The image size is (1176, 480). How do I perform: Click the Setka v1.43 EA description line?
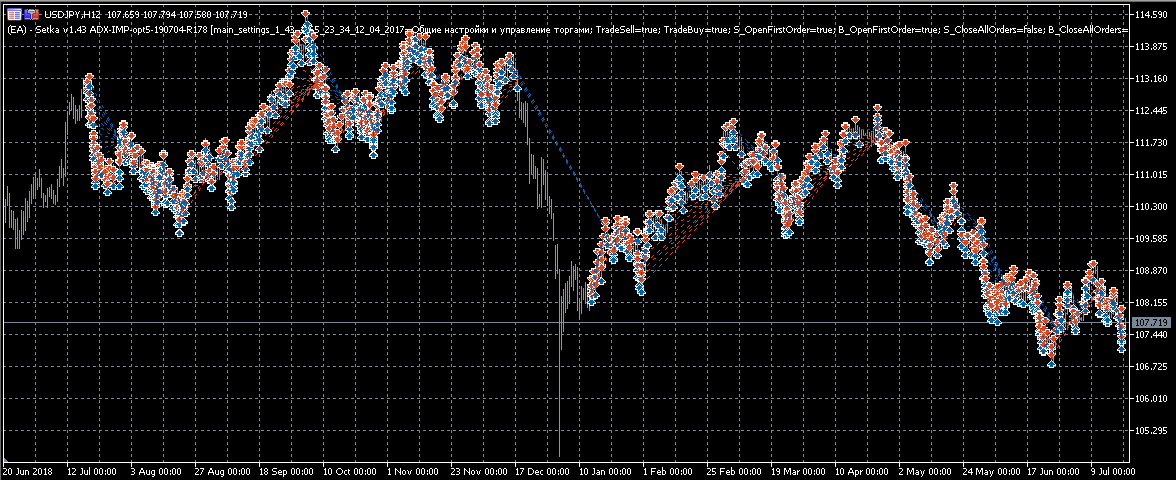pos(568,29)
